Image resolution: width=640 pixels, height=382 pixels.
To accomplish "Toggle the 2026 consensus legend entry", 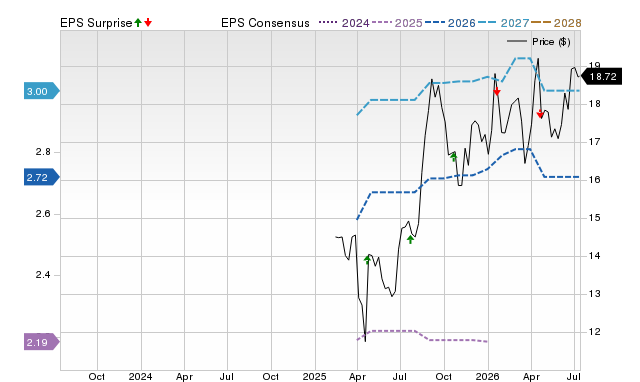I will [450, 23].
